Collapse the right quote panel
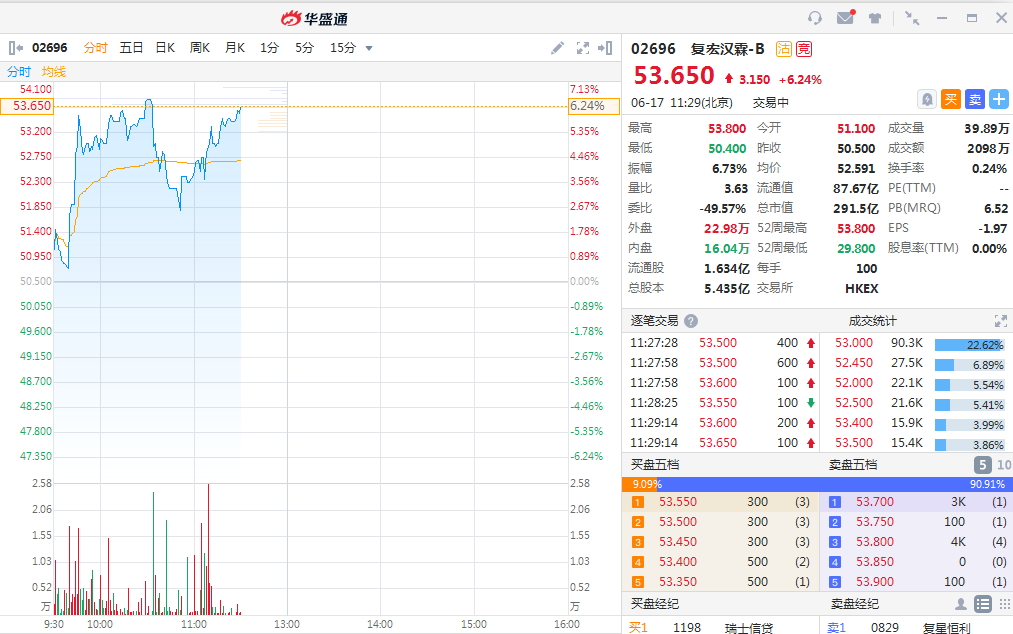 pos(605,48)
